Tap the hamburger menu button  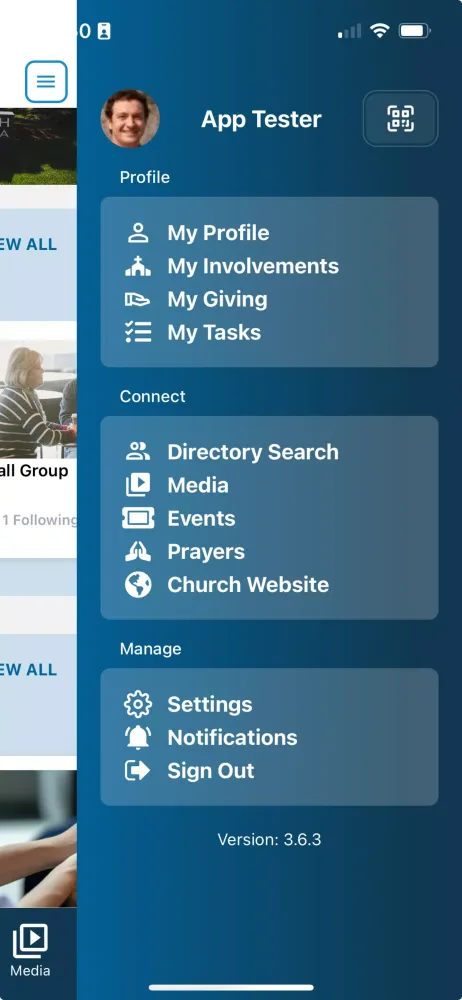click(x=46, y=82)
